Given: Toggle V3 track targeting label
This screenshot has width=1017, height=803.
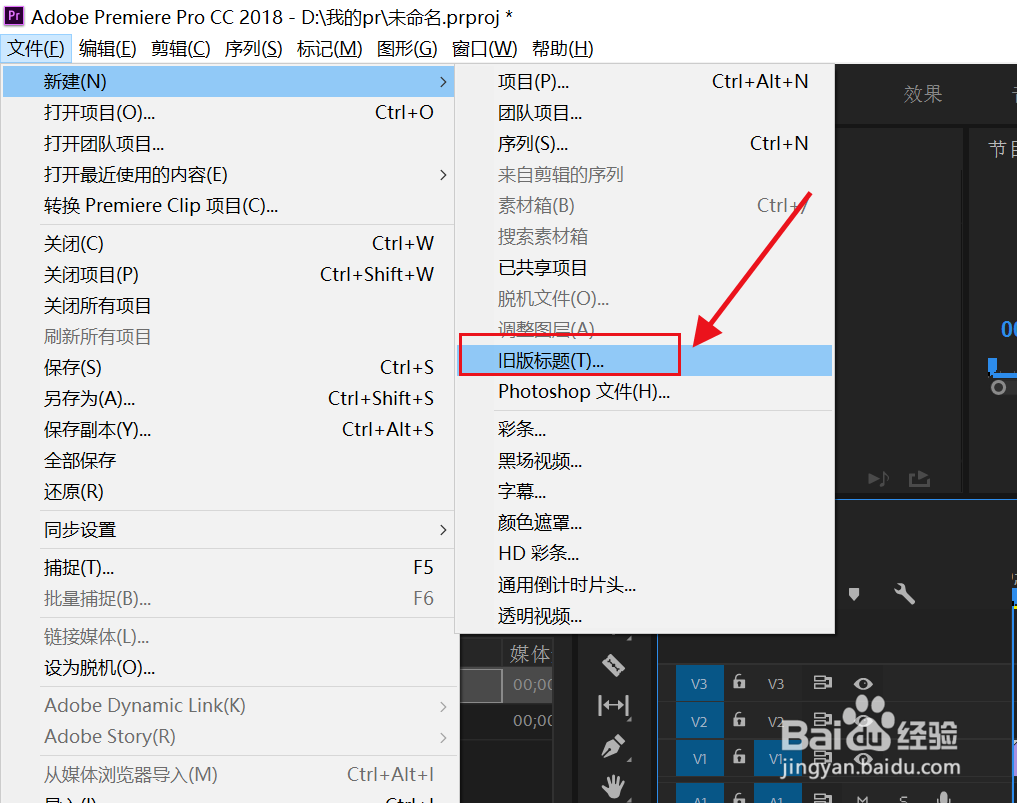Looking at the screenshot, I should pos(776,684).
